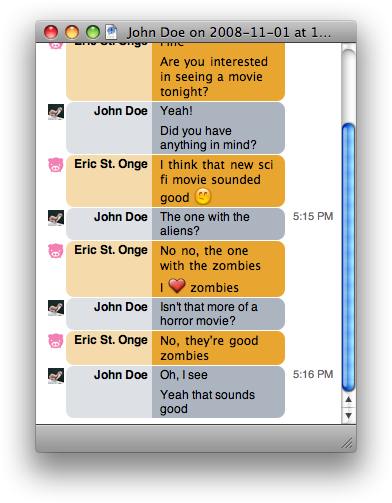Click the 5:15 PM timestamp
This screenshot has width=392, height=503.
(x=313, y=216)
